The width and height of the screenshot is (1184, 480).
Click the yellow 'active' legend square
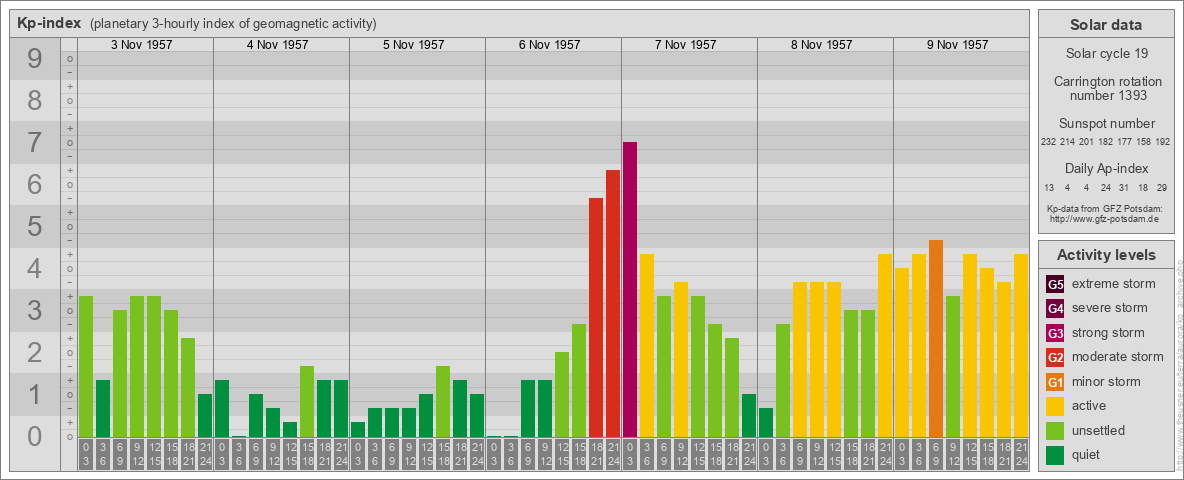[1055, 406]
